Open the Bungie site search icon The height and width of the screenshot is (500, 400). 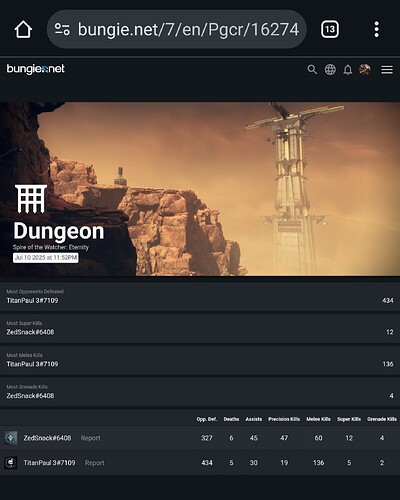[312, 70]
